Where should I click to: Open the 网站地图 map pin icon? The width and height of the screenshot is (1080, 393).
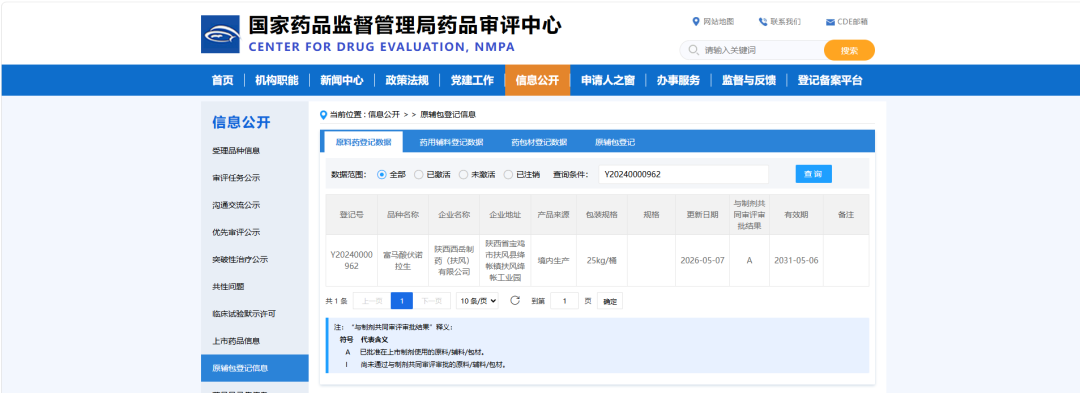[x=696, y=21]
